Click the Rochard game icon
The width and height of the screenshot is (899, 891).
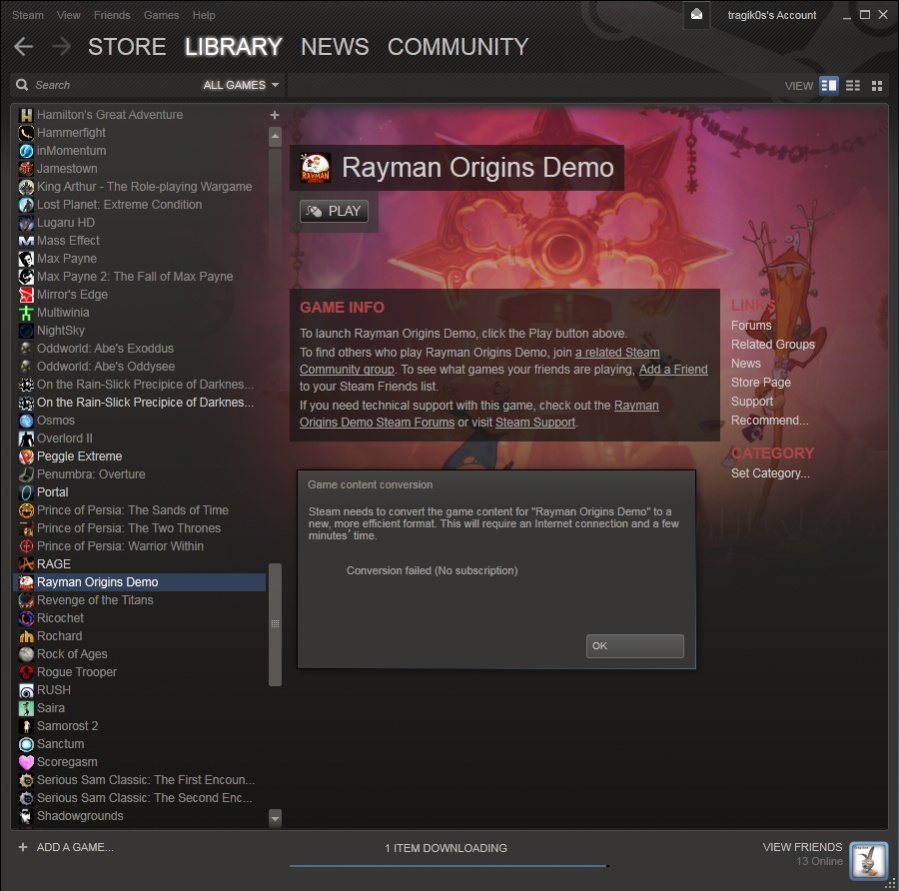coord(26,636)
